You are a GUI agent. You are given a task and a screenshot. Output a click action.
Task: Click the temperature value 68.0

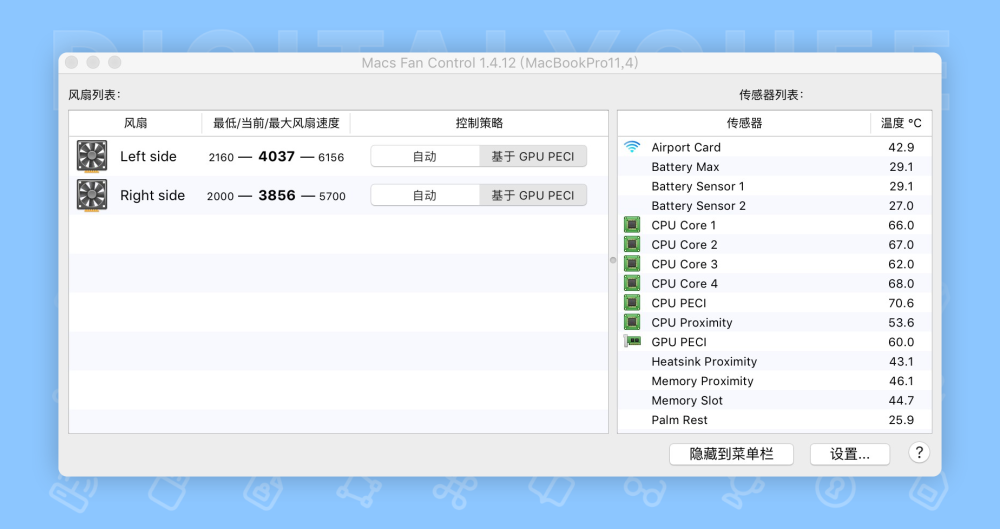pos(901,283)
